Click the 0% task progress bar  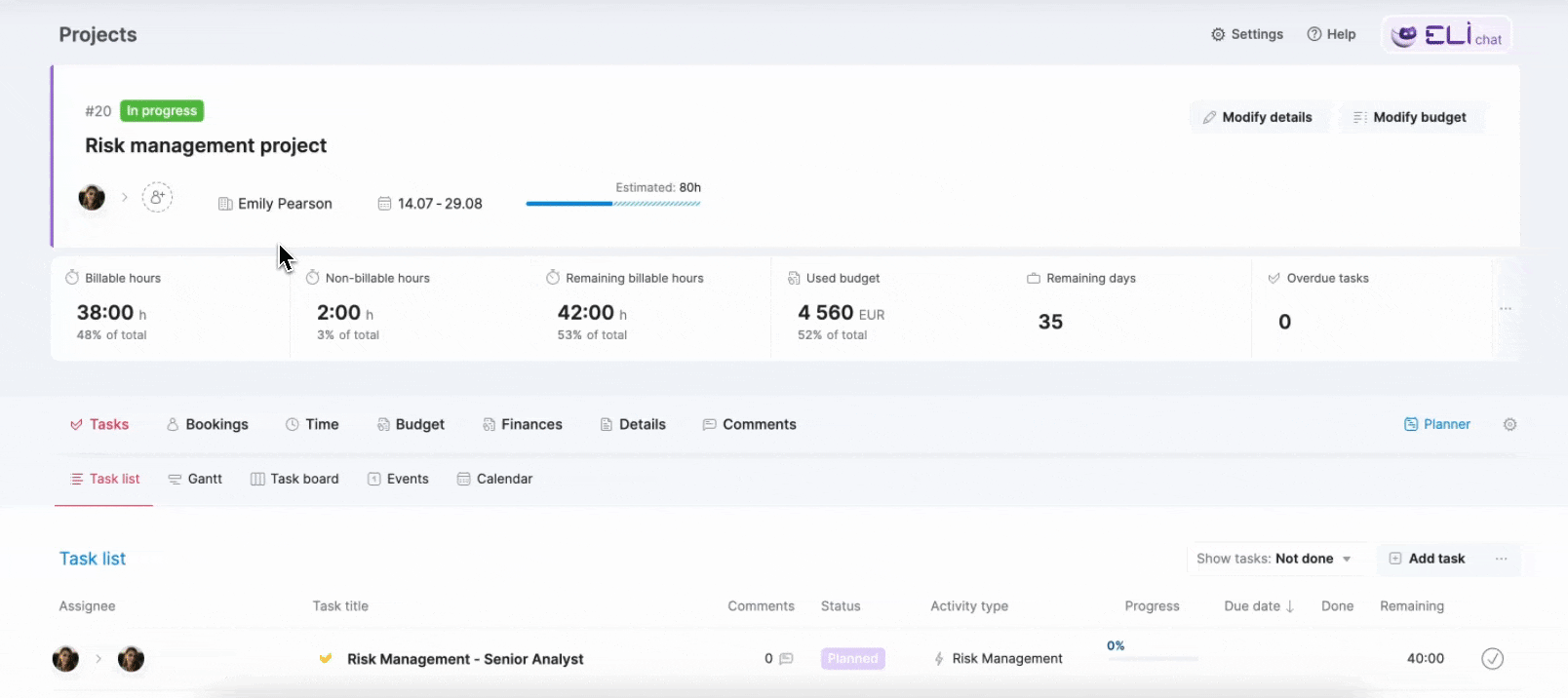[x=1153, y=659]
